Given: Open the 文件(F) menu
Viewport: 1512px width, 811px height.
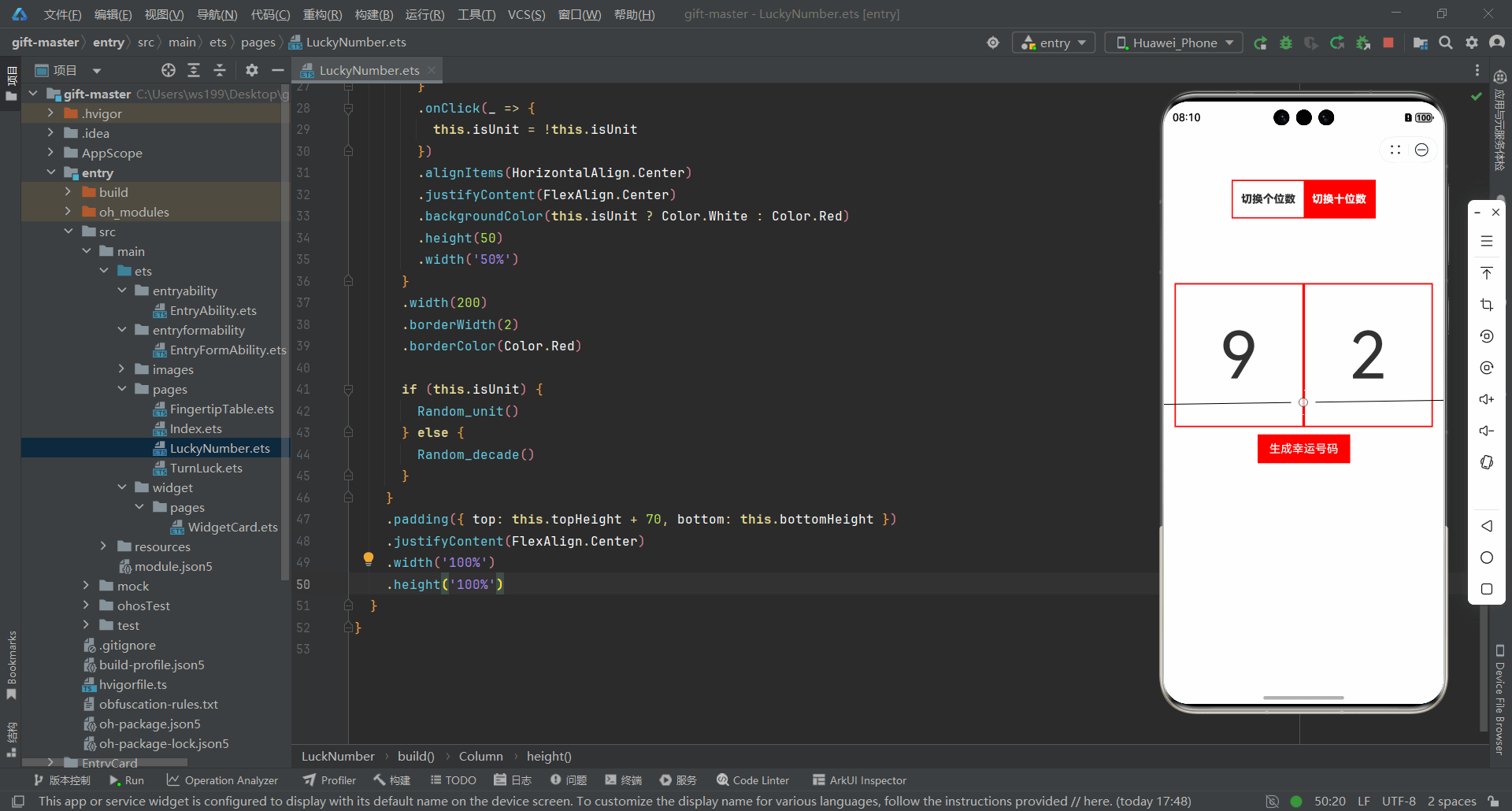Looking at the screenshot, I should click(x=62, y=14).
